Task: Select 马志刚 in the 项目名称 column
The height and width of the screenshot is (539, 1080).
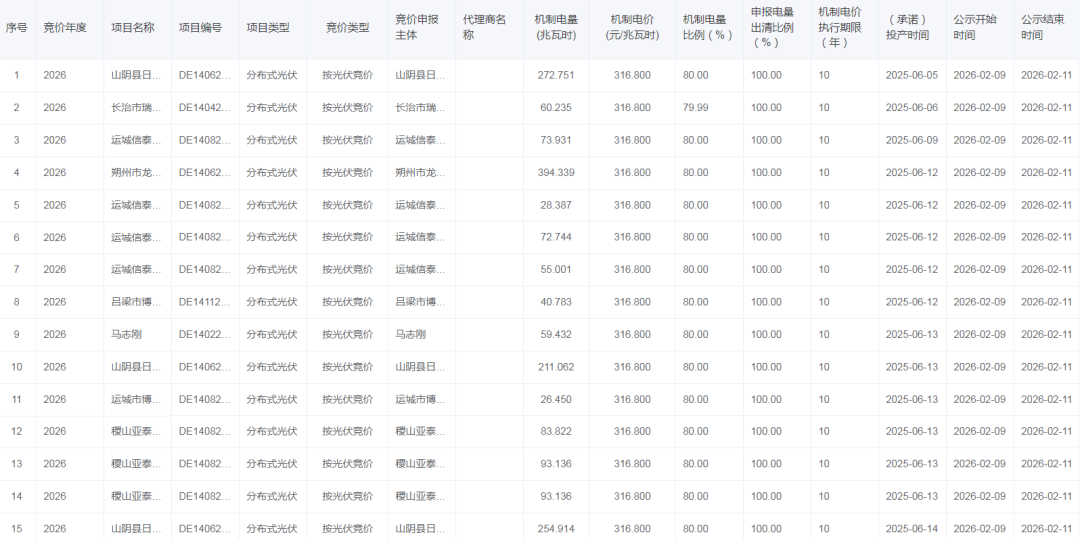Action: pos(128,335)
